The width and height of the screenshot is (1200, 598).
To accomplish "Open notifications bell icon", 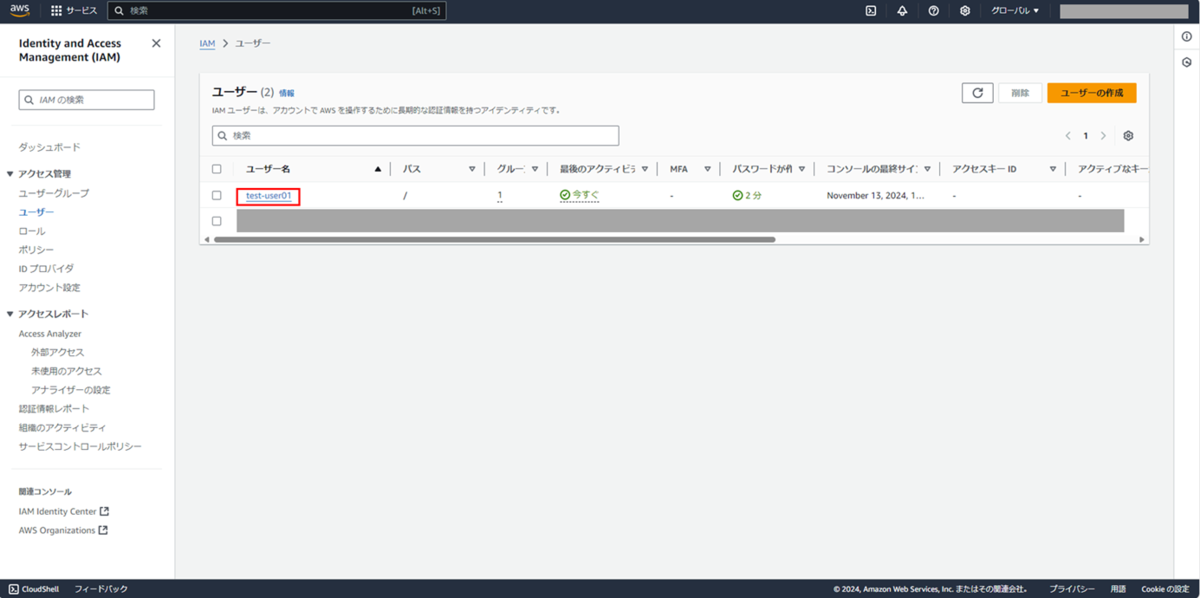I will pos(902,10).
